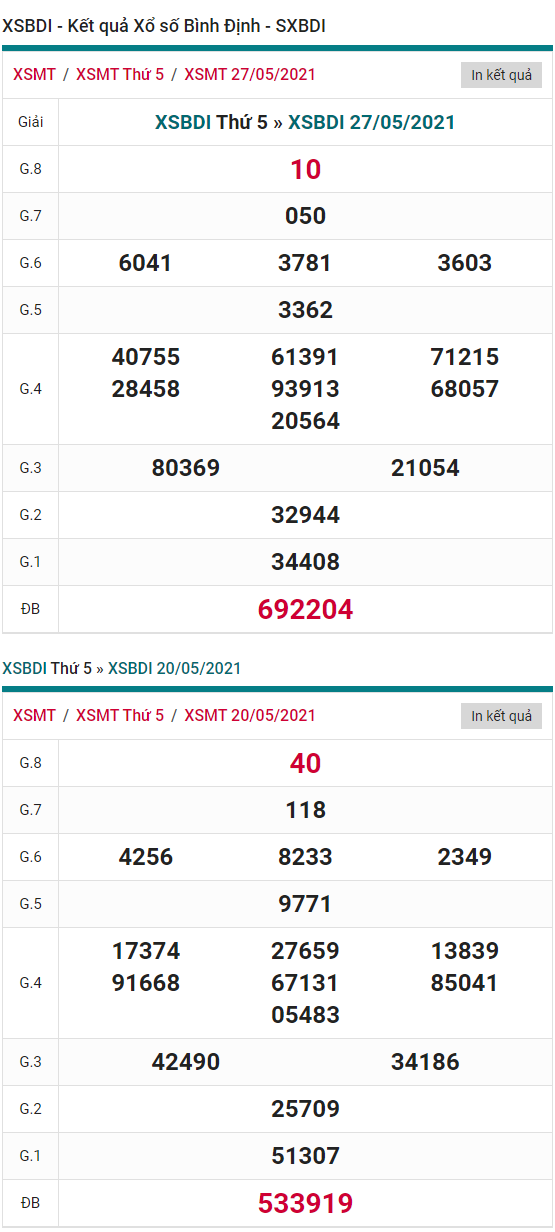Click the XSBDI link above the second table
The image size is (555, 1232).
point(25,668)
